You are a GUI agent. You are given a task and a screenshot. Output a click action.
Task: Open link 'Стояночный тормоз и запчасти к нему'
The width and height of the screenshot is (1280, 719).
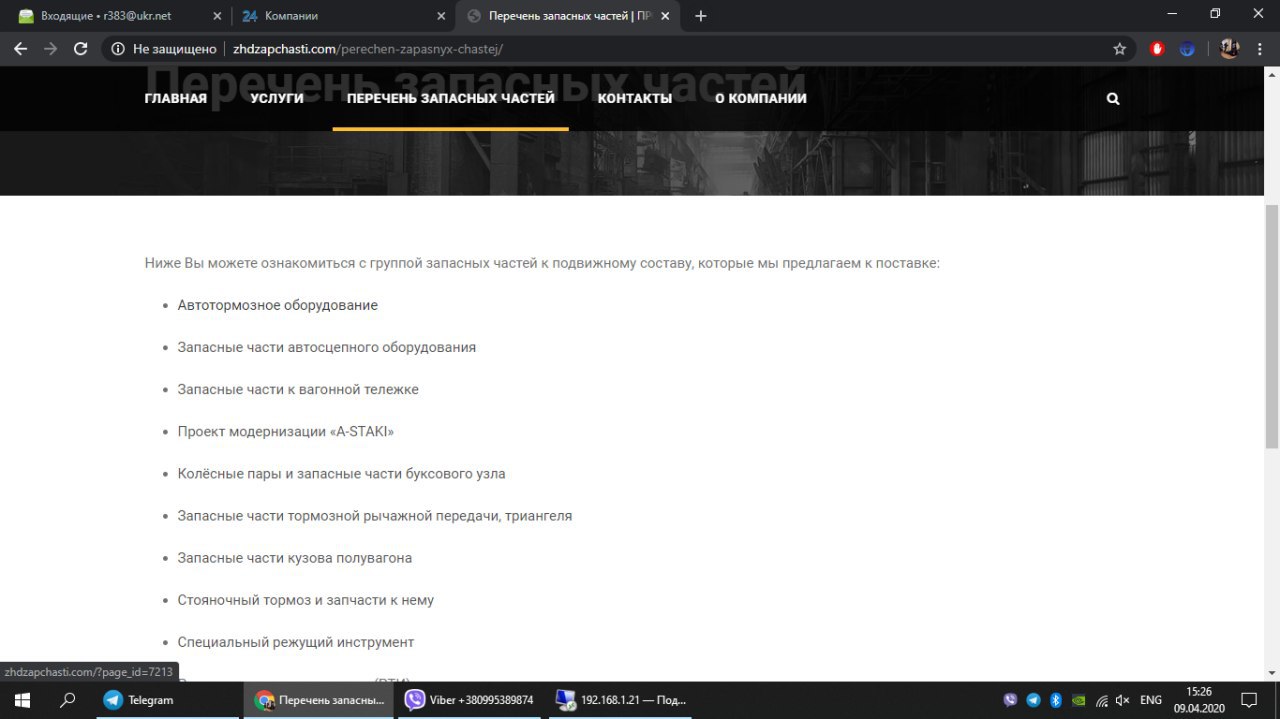coord(306,600)
